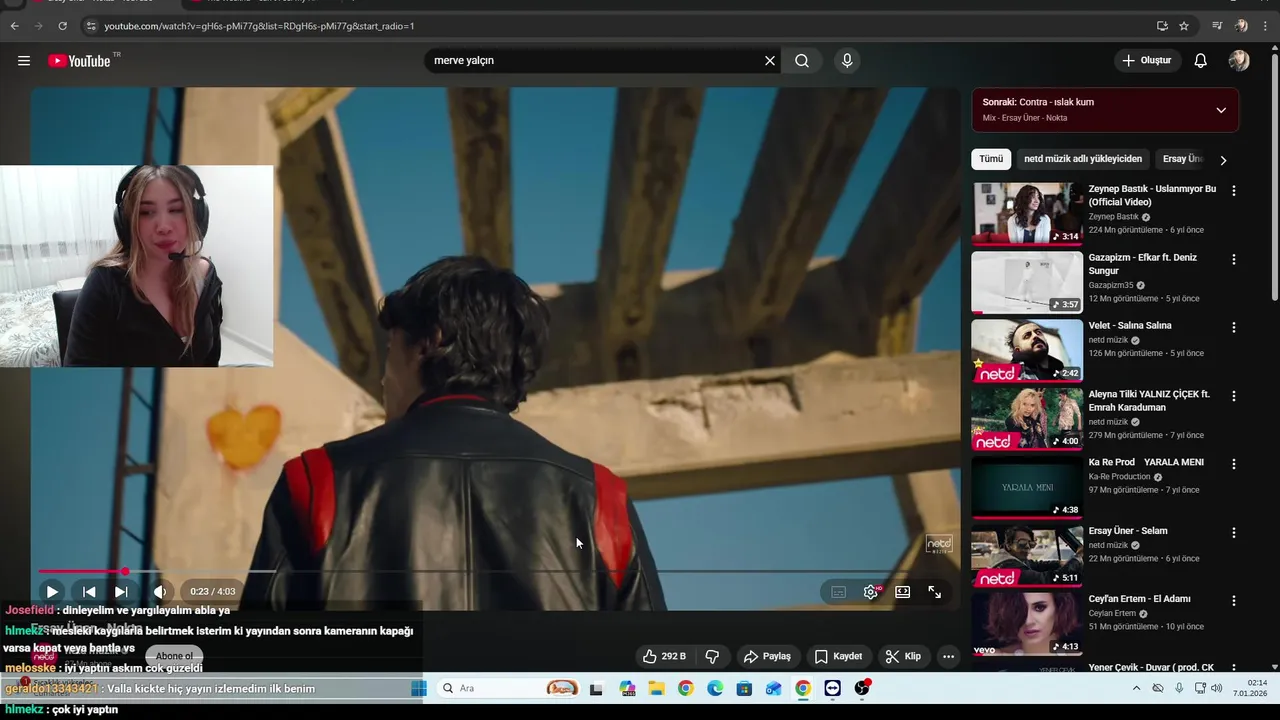This screenshot has width=1280, height=720.
Task: Open options for Ceyl'an Ertem video
Action: (1234, 601)
